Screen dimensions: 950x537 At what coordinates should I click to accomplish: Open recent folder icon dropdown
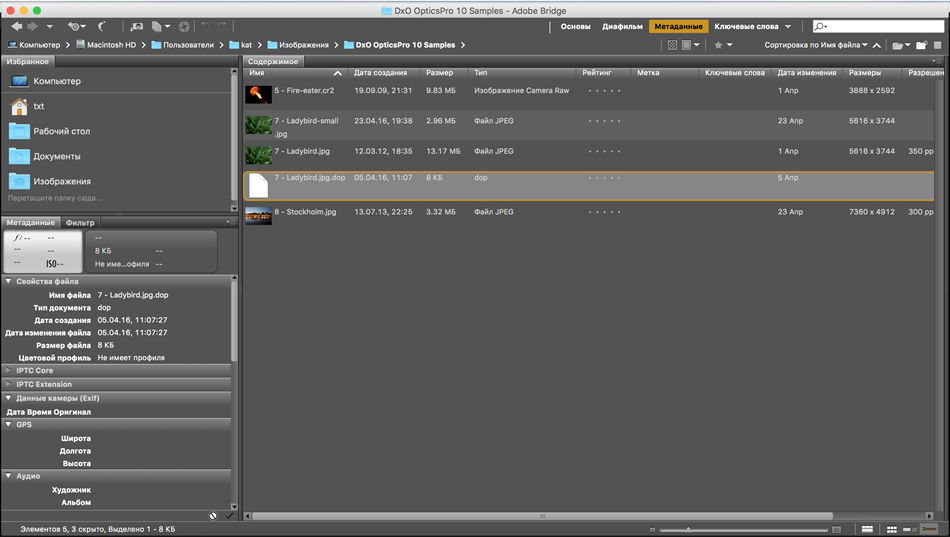901,45
